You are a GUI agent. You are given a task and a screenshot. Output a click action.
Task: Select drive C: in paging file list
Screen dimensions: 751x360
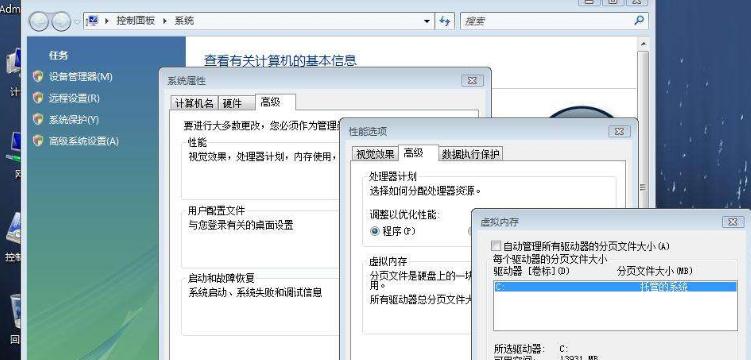coord(615,287)
